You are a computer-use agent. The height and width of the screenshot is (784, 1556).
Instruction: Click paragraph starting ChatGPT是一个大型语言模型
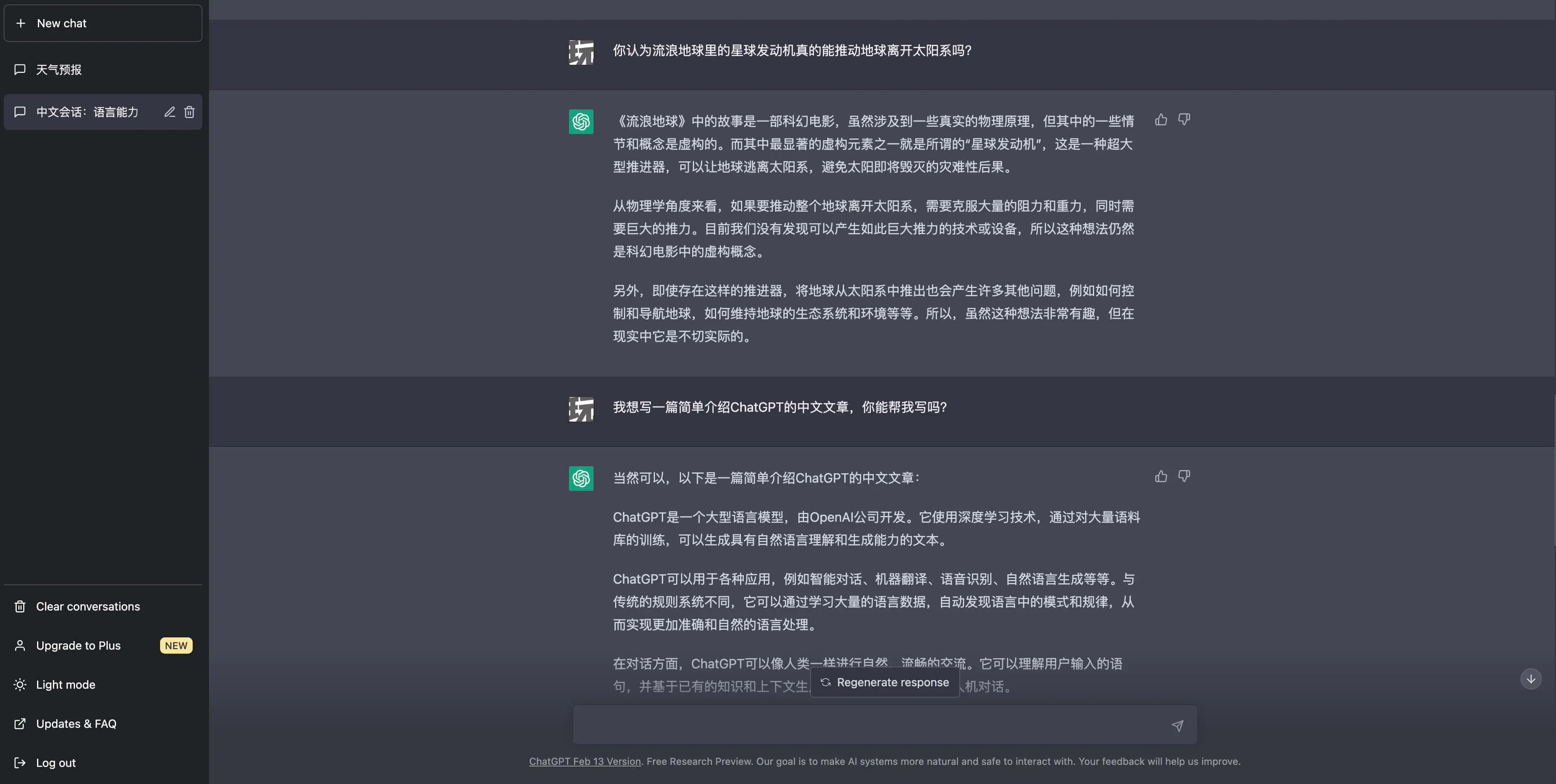click(877, 529)
